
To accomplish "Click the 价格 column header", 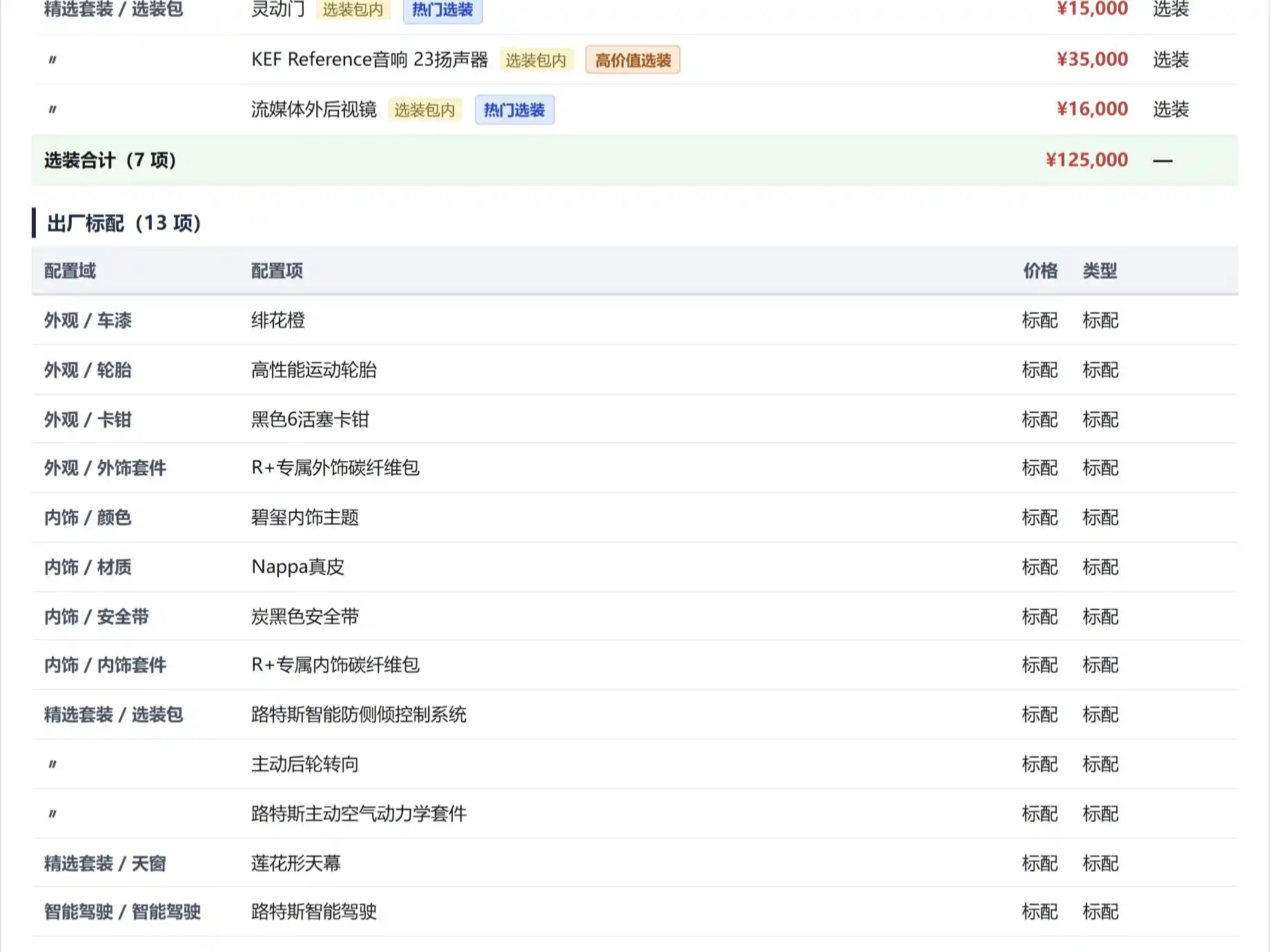I will click(1040, 270).
